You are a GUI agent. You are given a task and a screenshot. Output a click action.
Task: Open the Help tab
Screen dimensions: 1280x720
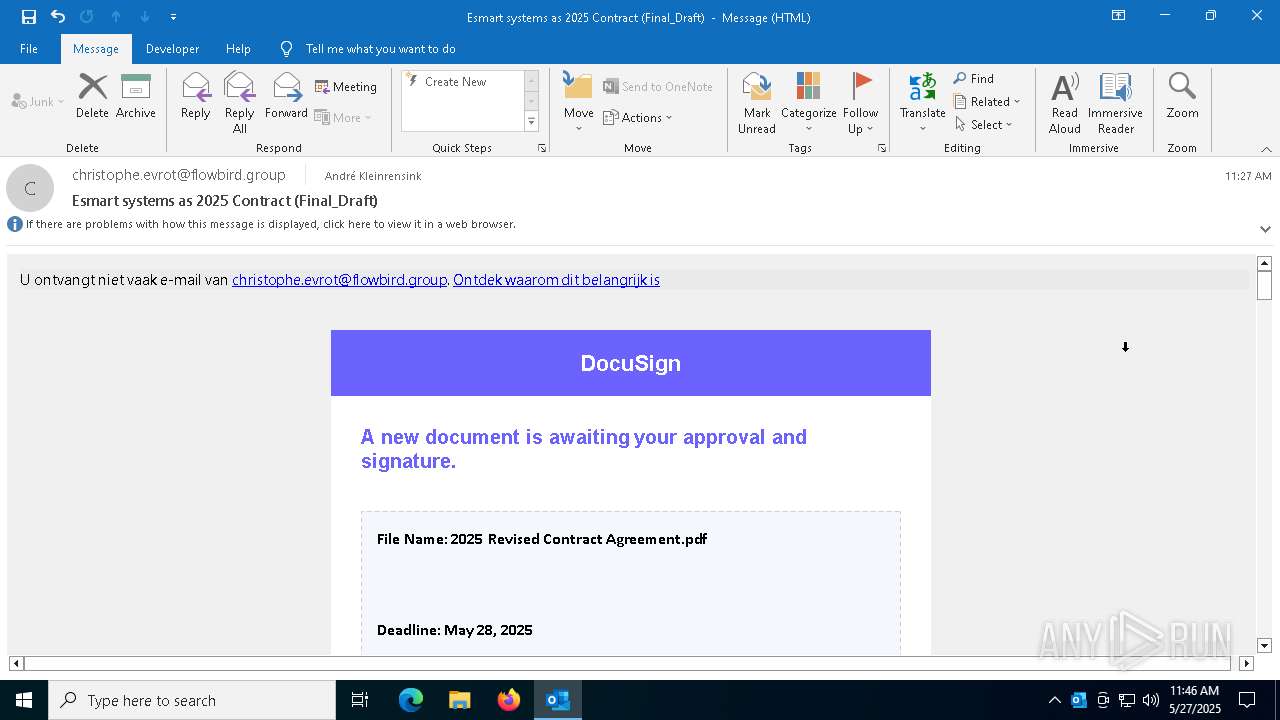[x=238, y=49]
